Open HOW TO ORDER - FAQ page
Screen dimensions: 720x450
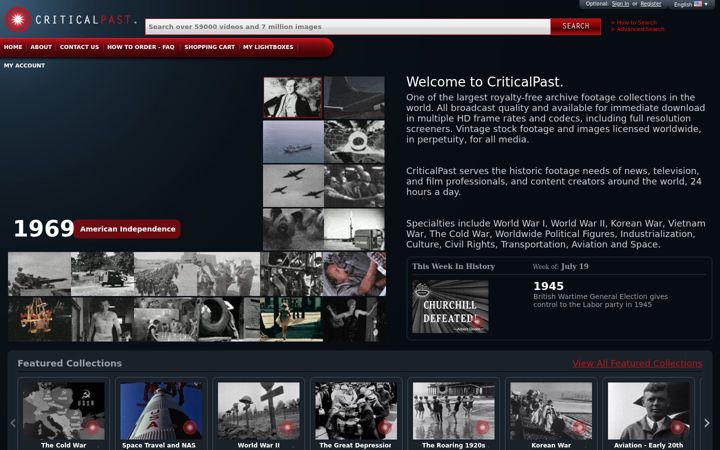tap(141, 47)
